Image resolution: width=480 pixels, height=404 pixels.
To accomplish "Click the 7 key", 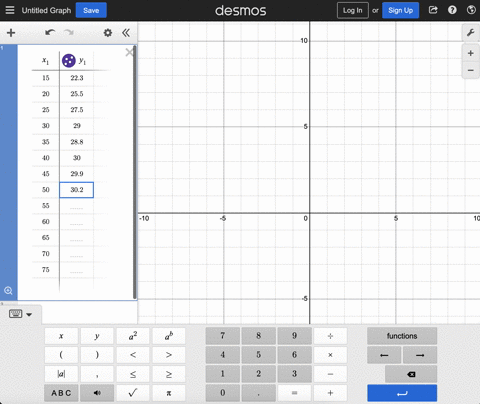I will click(x=222, y=336).
